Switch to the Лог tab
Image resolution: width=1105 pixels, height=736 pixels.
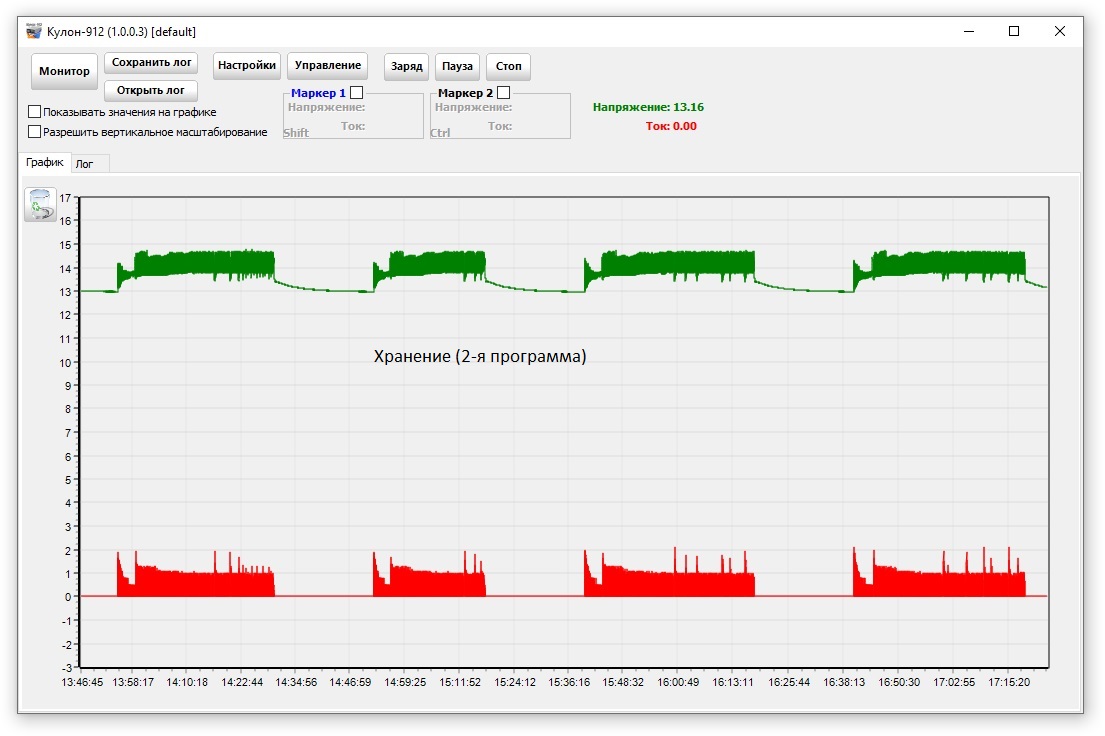pos(85,164)
